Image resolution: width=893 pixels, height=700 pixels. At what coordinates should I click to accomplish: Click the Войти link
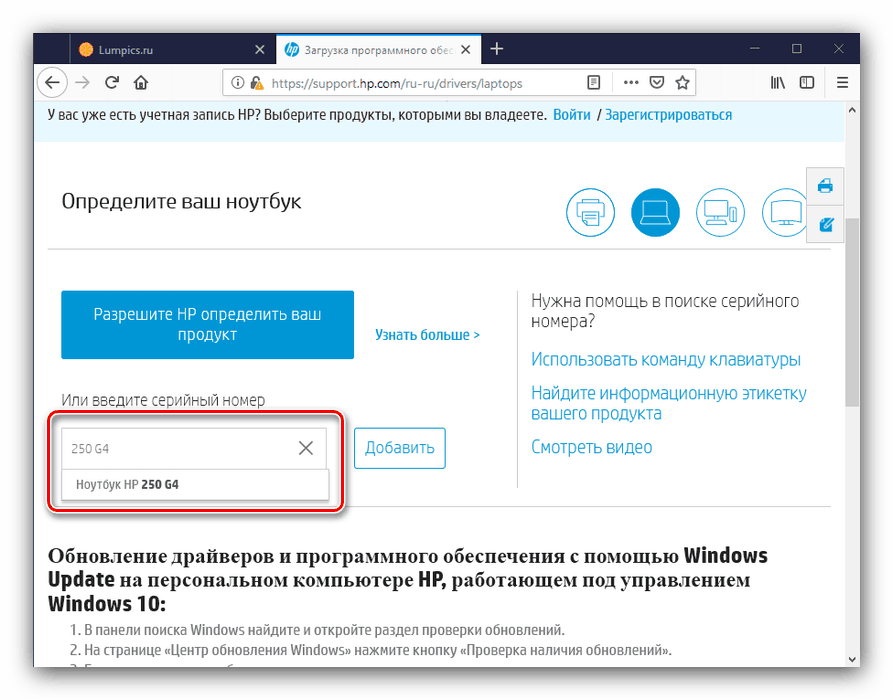[572, 115]
